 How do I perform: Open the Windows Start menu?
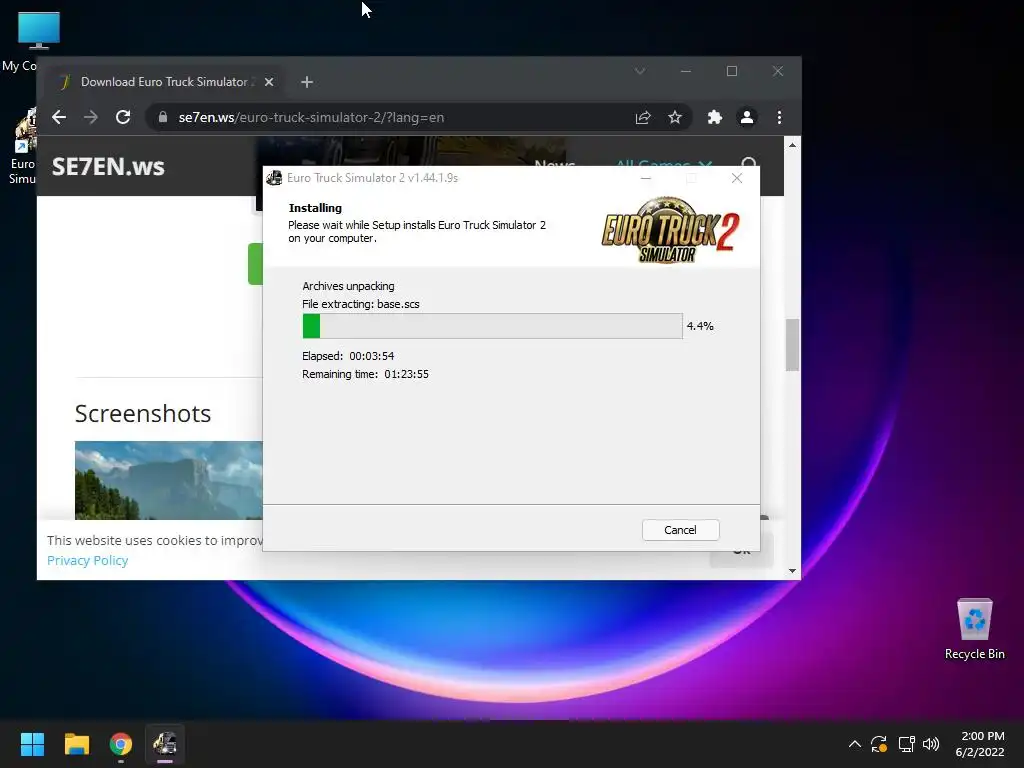tap(32, 744)
